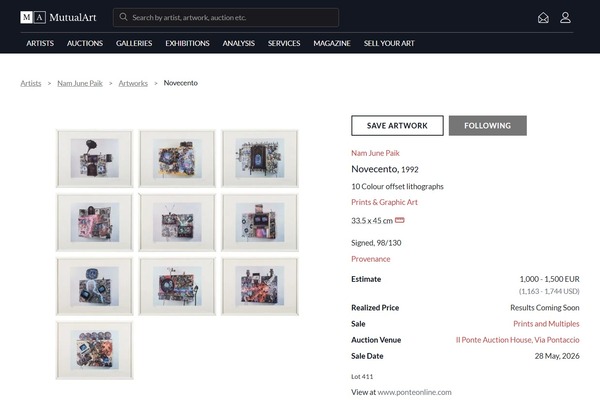Open the mail inbox icon
This screenshot has height=407, width=600.
543,18
